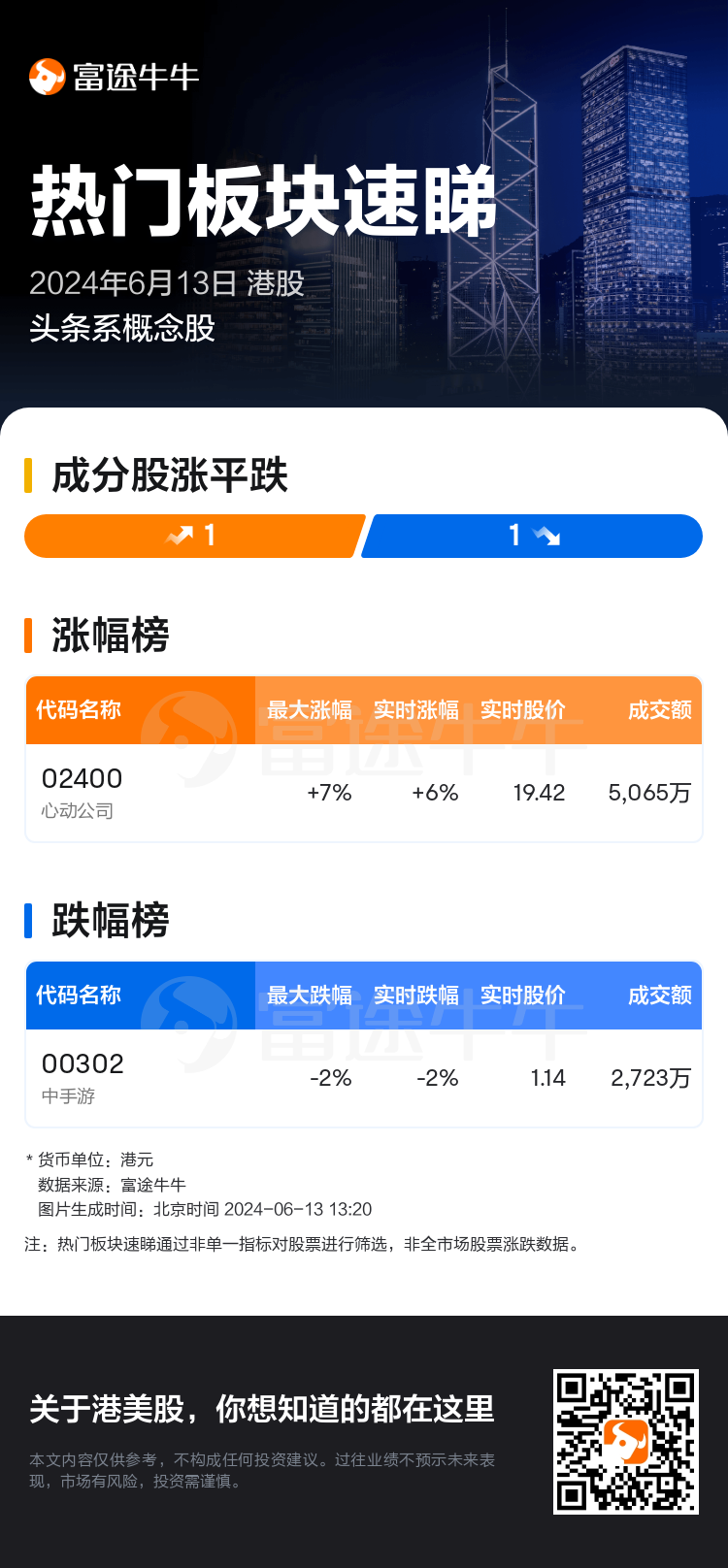
Task: Click the 热门板块速睇 title
Action: tap(264, 202)
